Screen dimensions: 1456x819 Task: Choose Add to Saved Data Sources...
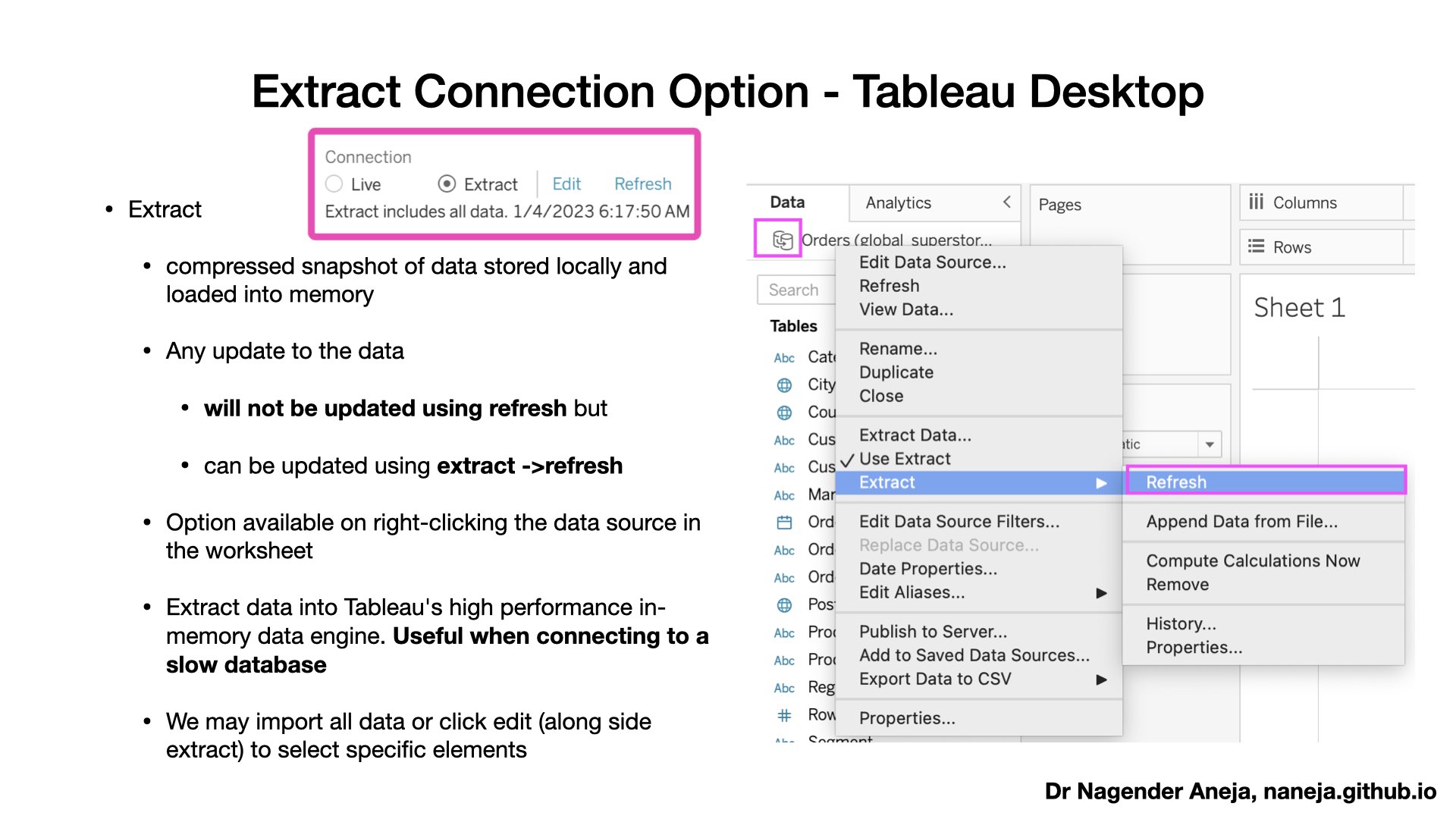point(974,655)
